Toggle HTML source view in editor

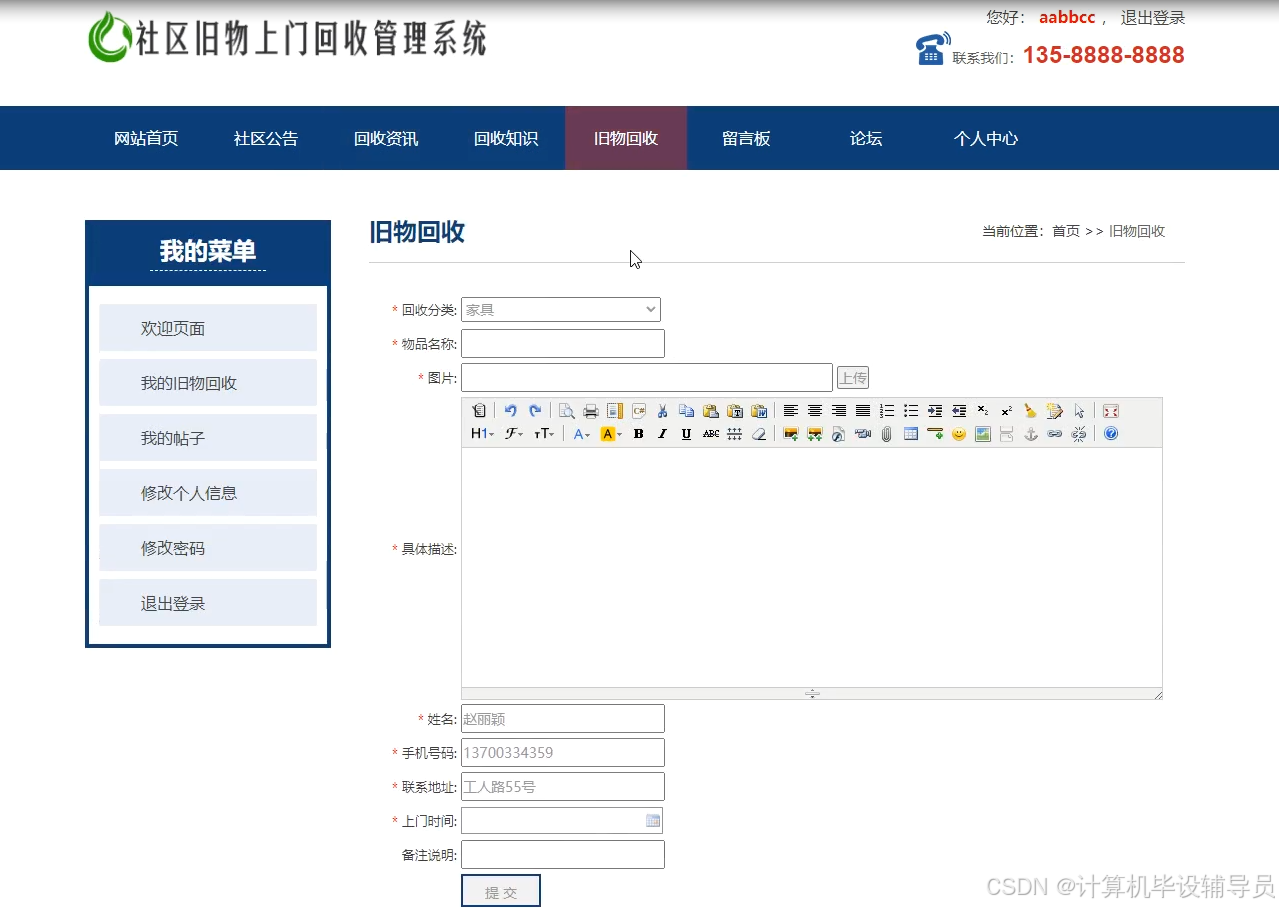[x=479, y=411]
